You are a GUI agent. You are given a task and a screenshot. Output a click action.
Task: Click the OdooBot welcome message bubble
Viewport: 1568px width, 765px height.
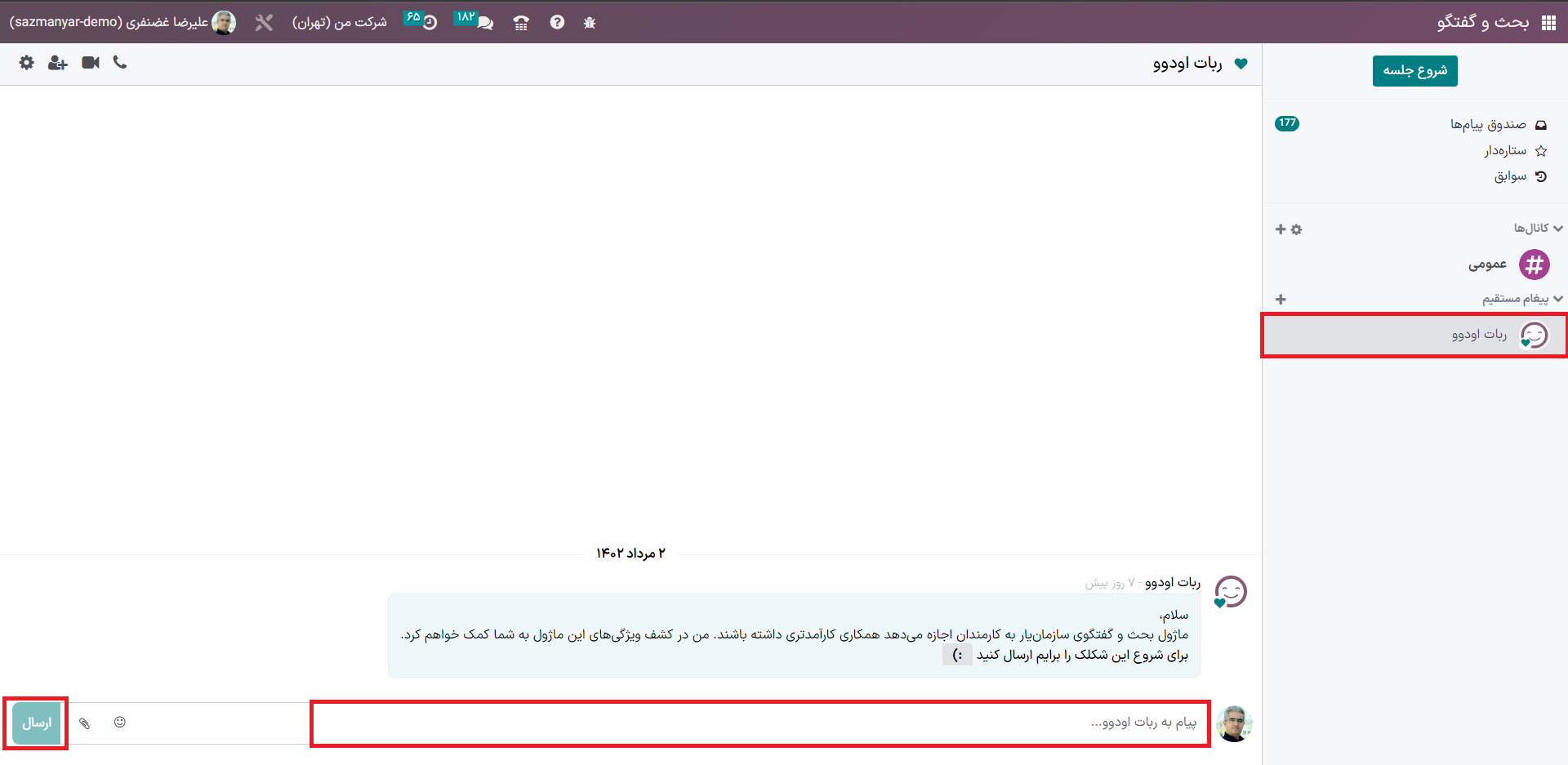pyautogui.click(x=794, y=635)
